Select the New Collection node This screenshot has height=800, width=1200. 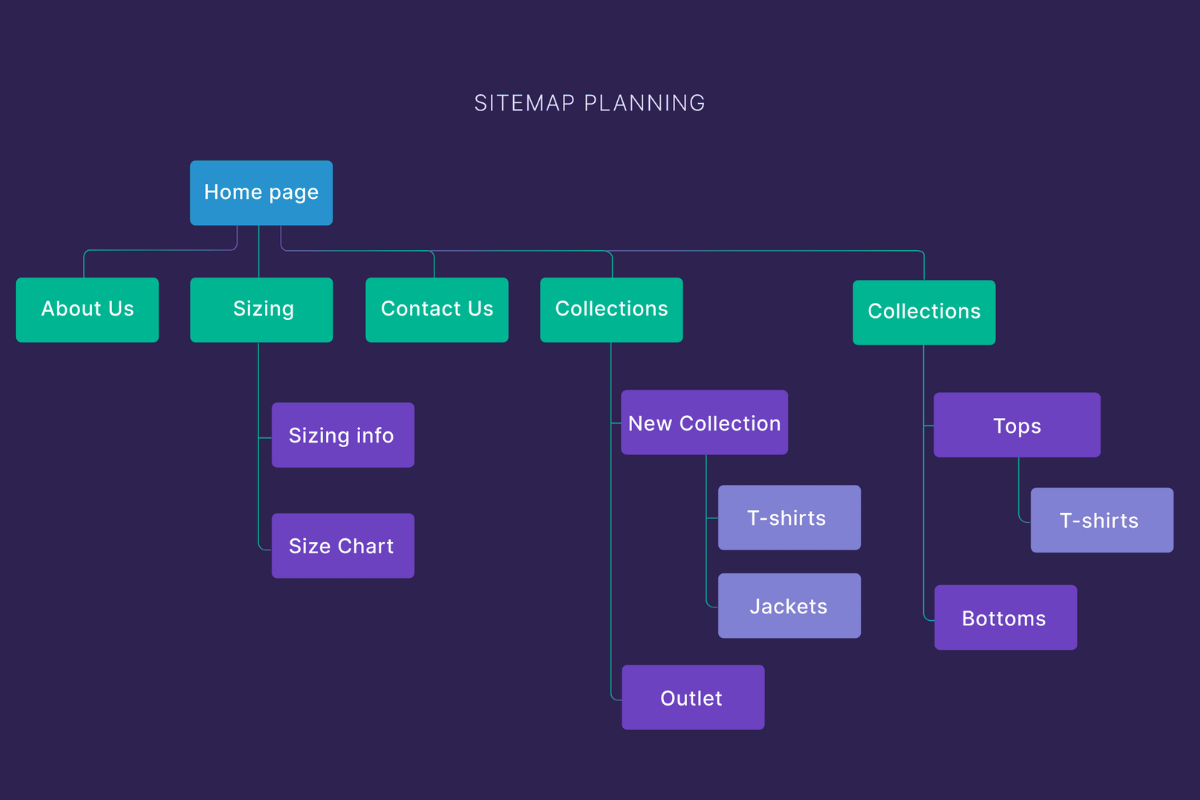click(x=704, y=423)
